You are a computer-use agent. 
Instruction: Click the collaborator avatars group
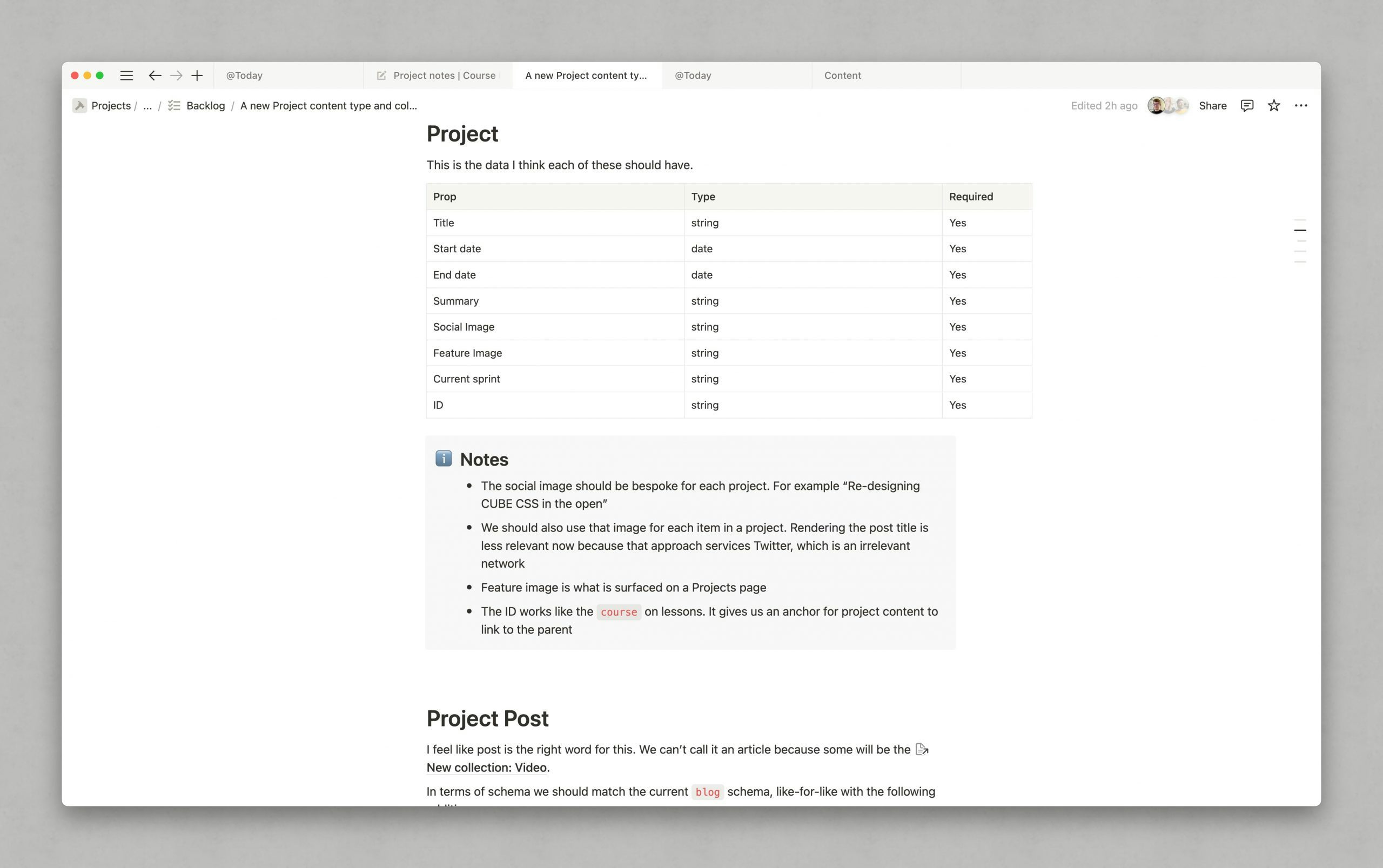tap(1167, 106)
